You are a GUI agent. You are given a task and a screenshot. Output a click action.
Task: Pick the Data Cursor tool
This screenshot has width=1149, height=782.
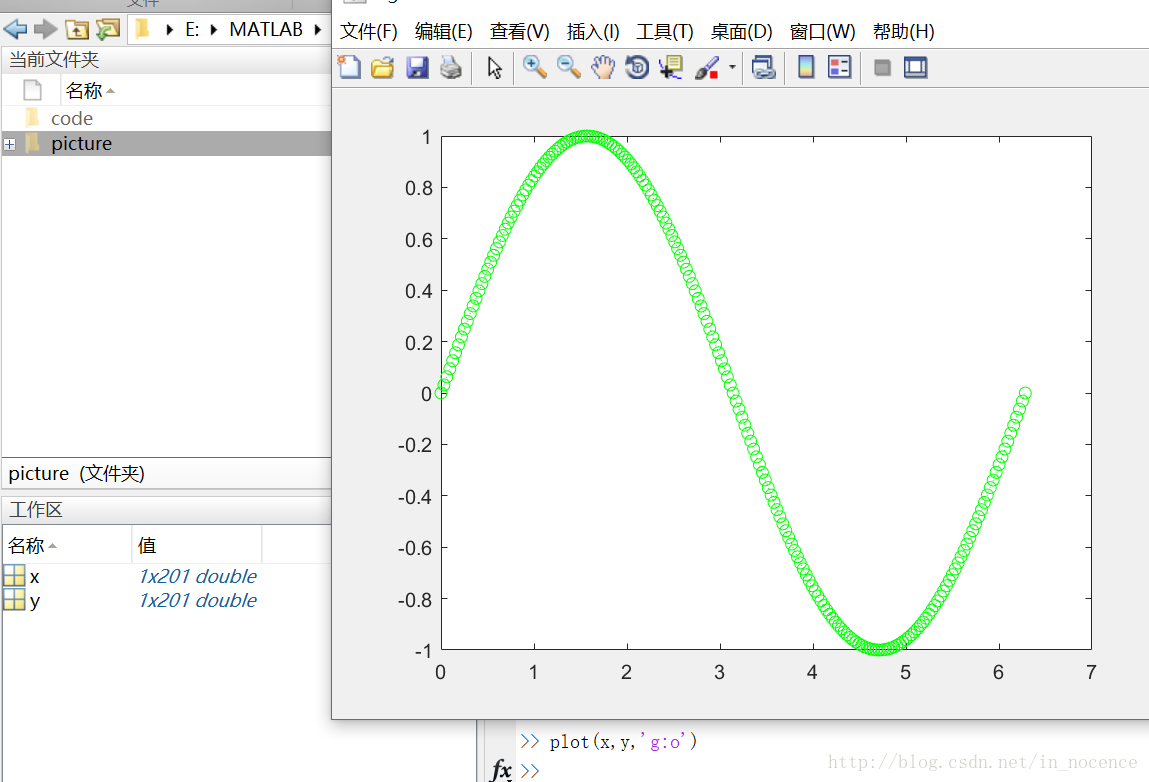tap(670, 68)
